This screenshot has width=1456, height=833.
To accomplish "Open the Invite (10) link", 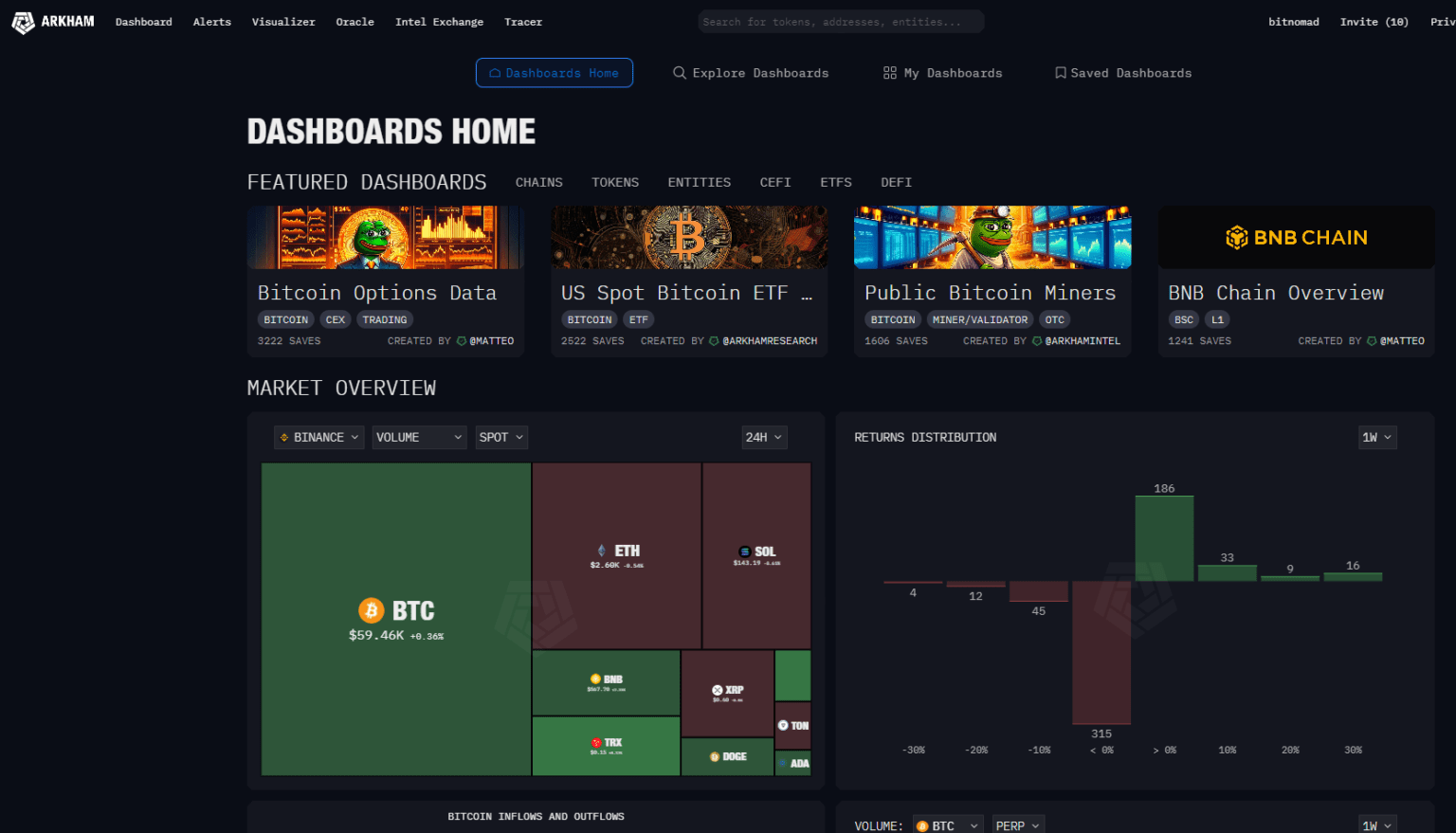I will [1374, 22].
